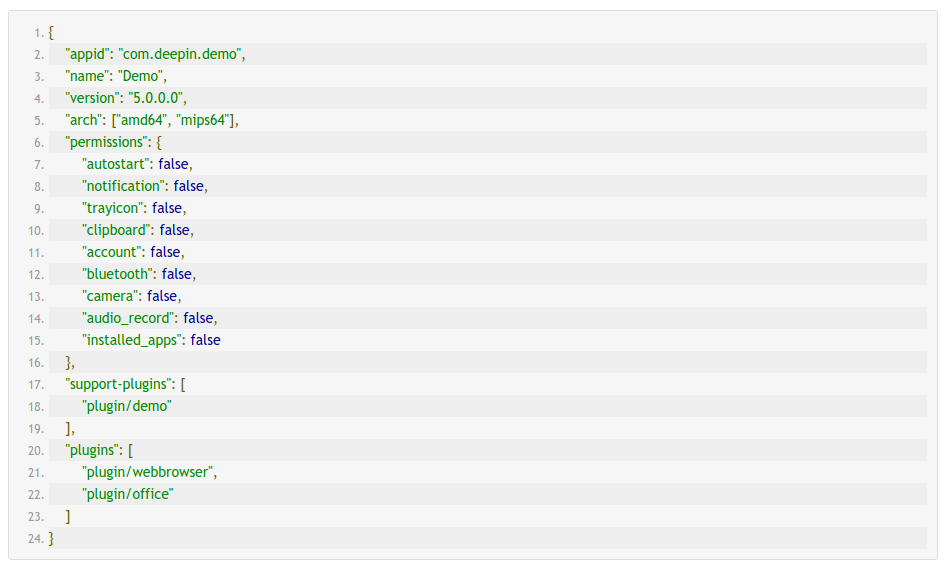Click the "support-plugins" key
This screenshot has width=944, height=565.
(x=119, y=384)
